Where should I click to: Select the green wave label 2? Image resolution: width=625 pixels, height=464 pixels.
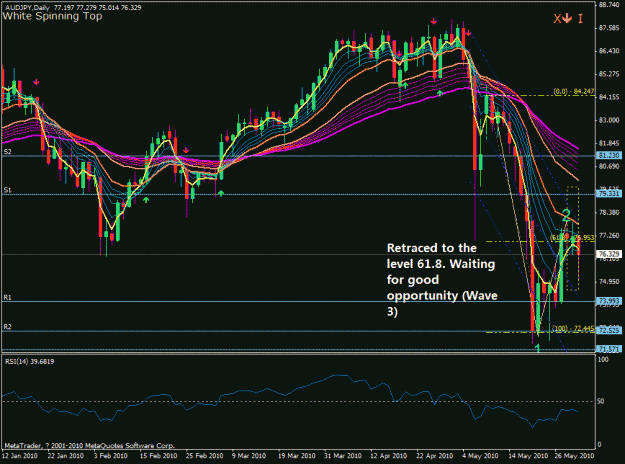click(566, 216)
